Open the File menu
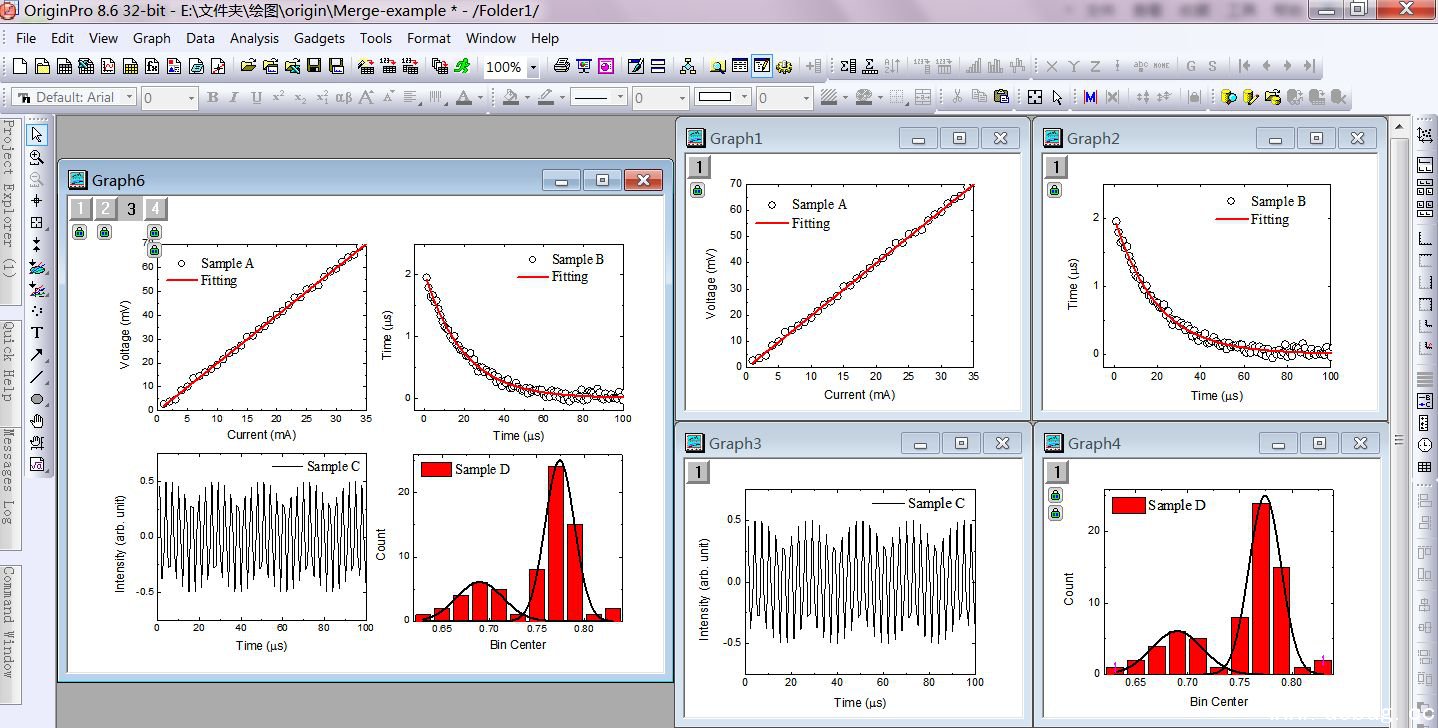Screen dimensions: 1438x728 [x=26, y=38]
